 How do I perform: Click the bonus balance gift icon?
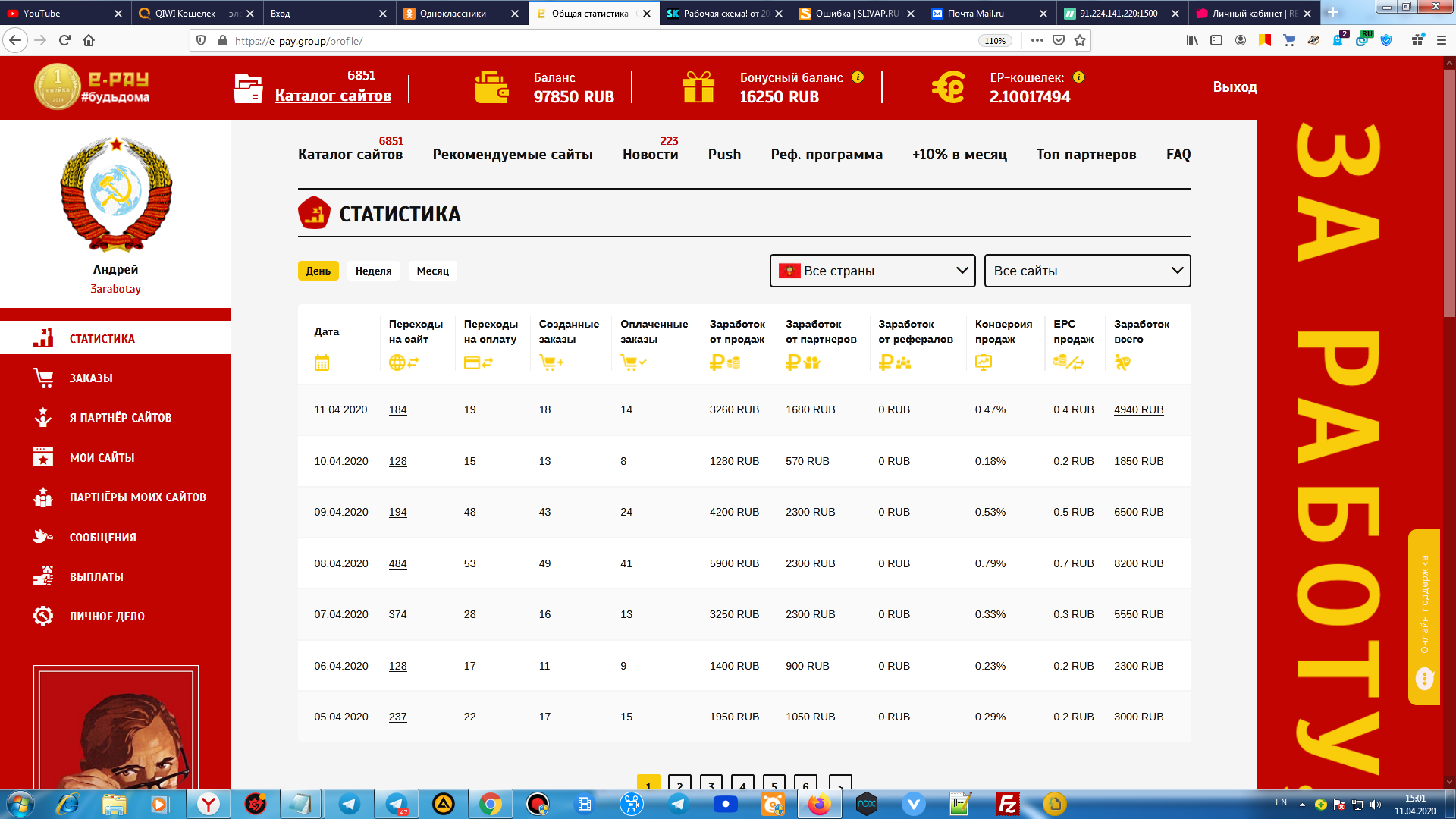point(698,87)
